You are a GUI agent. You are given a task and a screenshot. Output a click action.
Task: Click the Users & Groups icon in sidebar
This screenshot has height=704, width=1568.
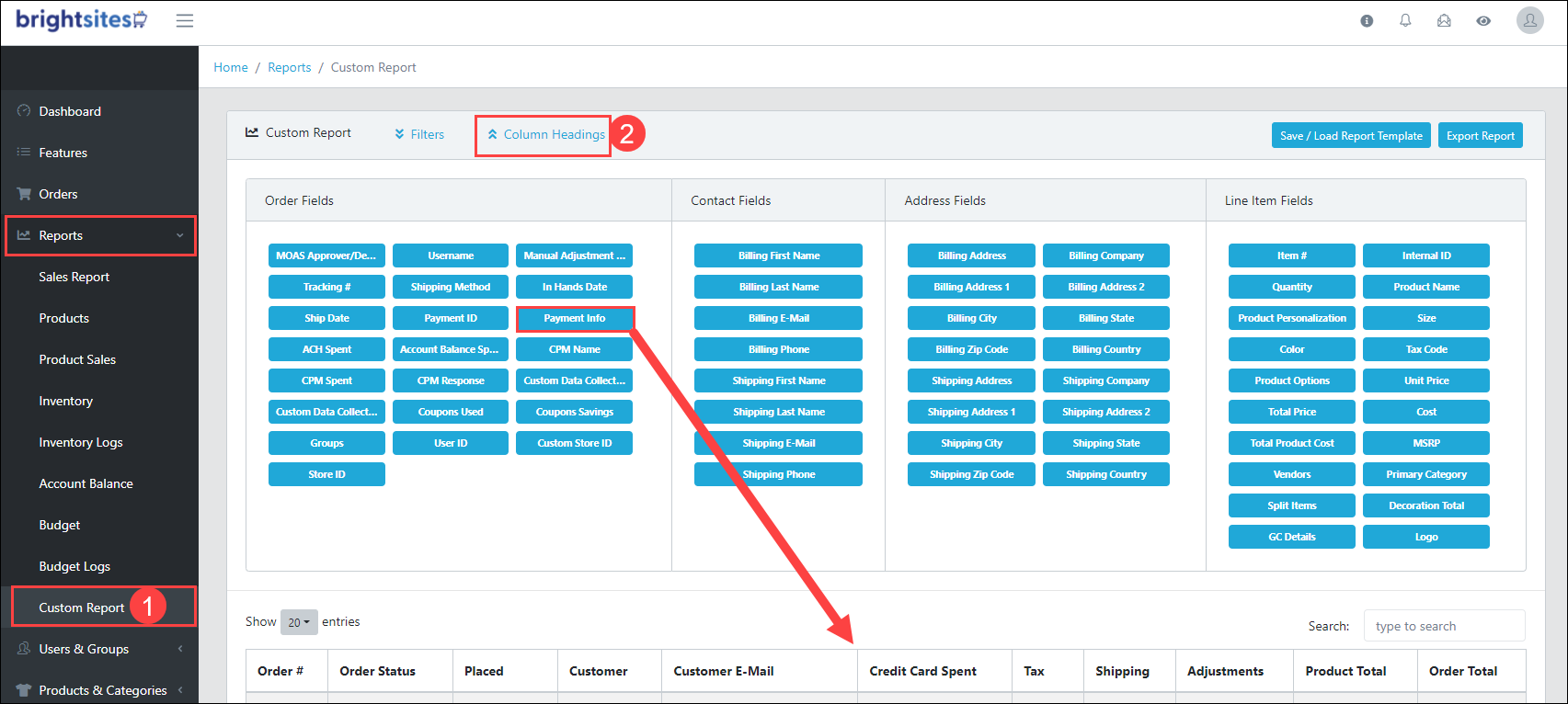click(x=24, y=649)
